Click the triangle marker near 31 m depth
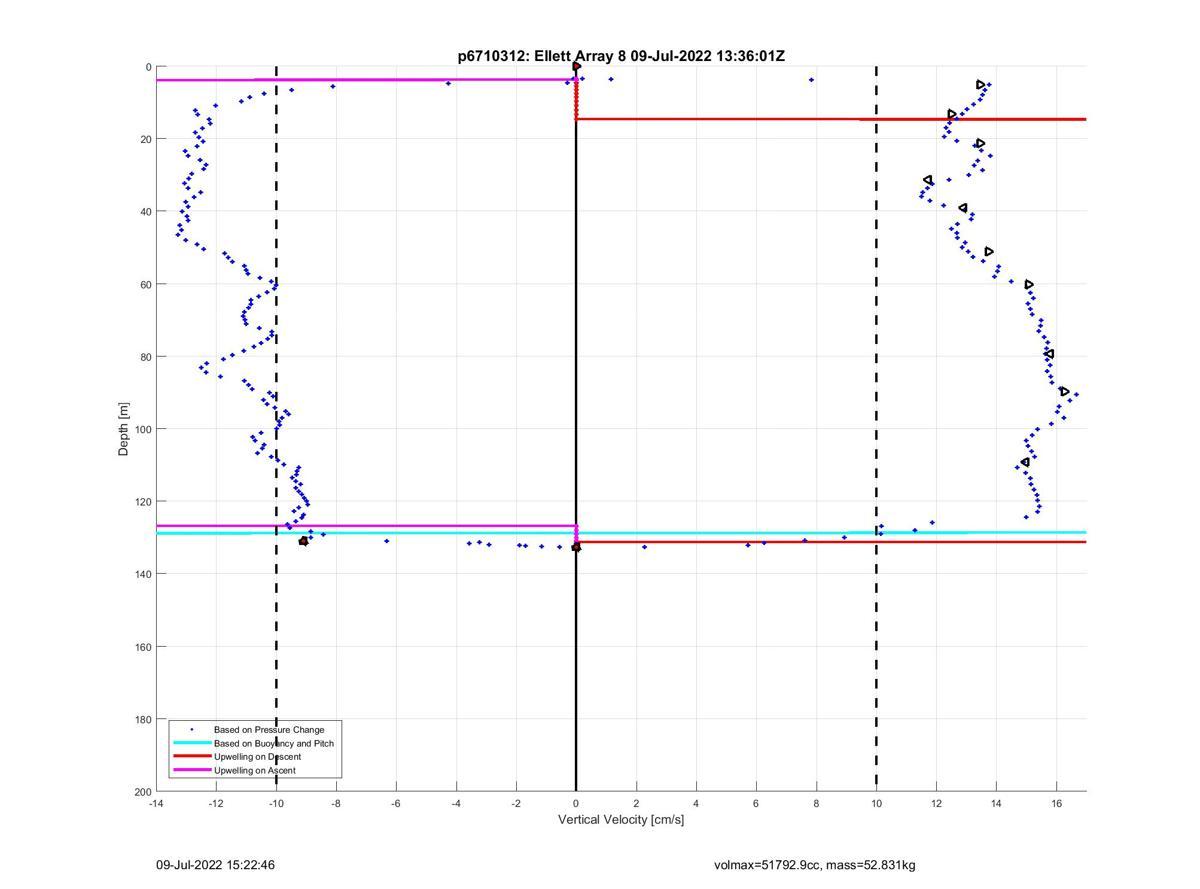Viewport: 1200px width, 889px height. click(928, 180)
